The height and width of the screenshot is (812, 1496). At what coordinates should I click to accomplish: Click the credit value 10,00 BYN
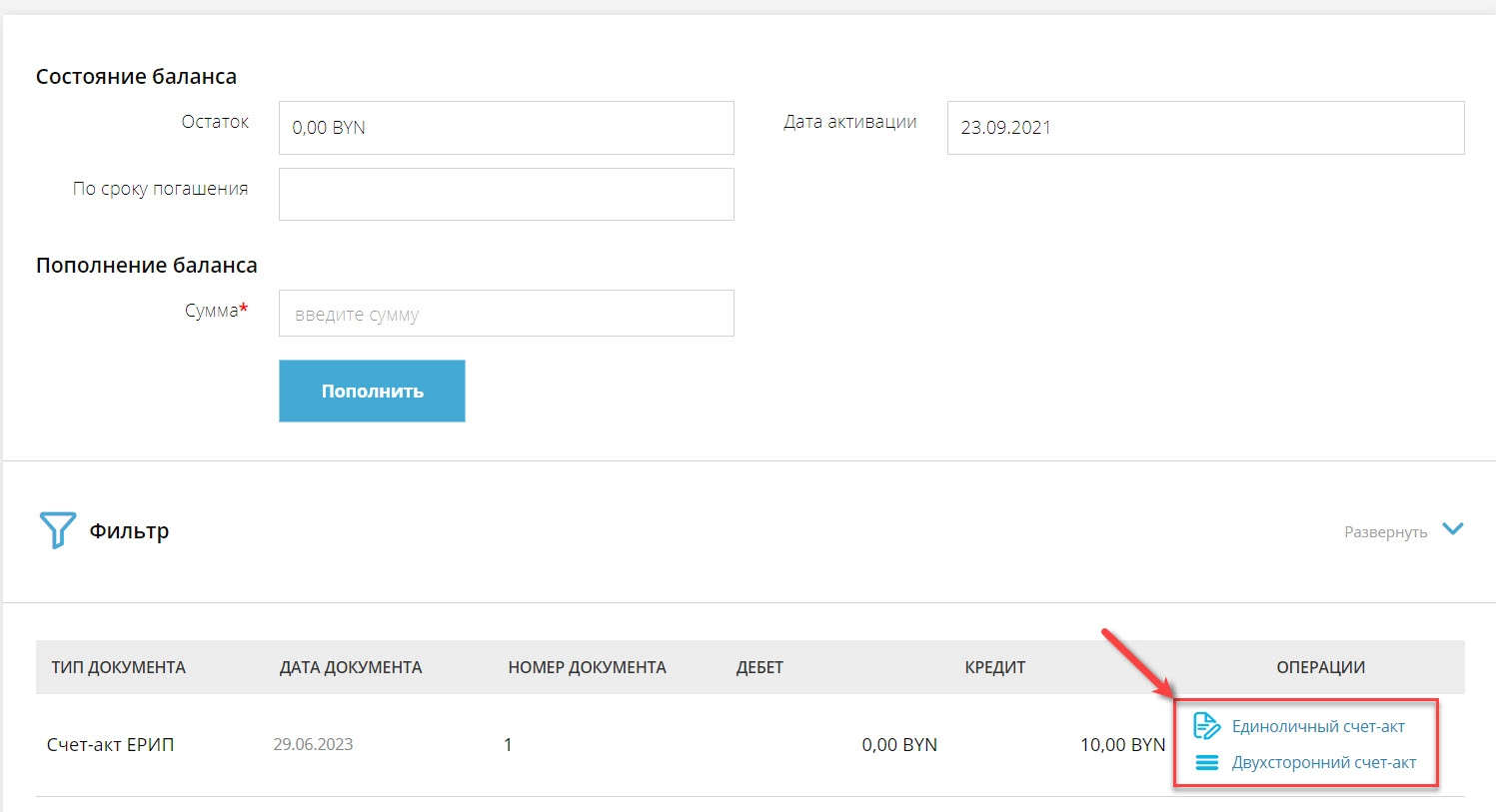click(x=1122, y=745)
